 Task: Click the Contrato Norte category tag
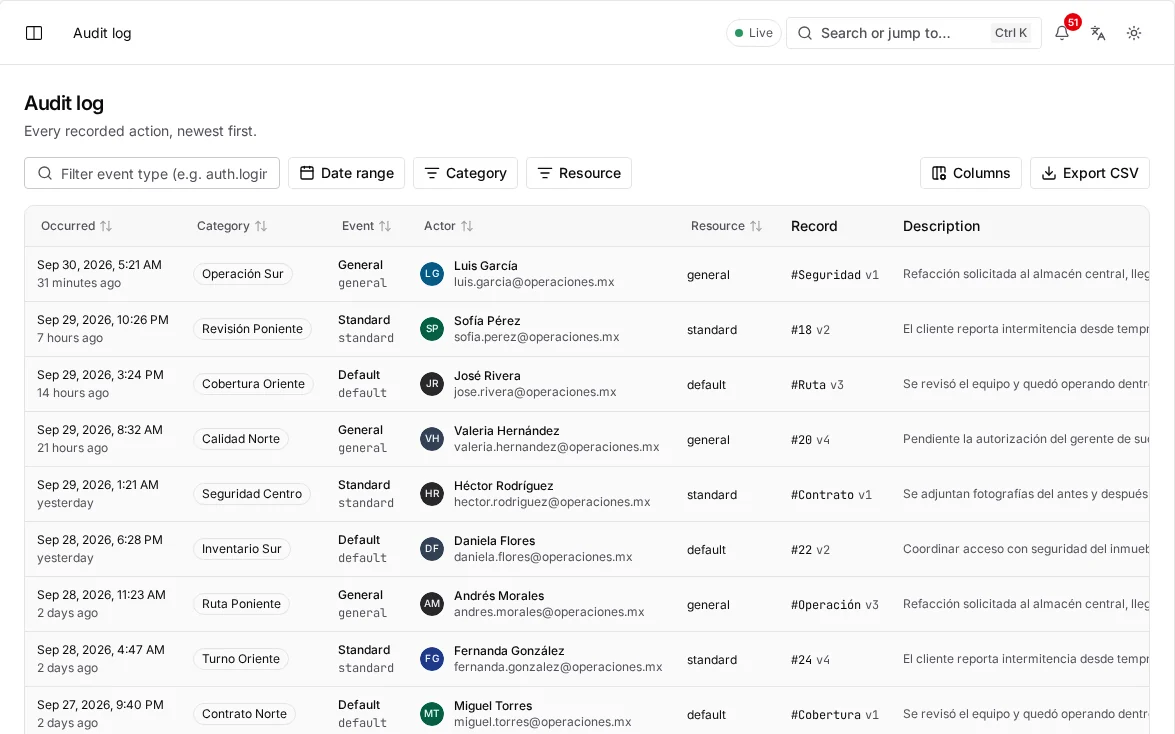click(x=244, y=714)
